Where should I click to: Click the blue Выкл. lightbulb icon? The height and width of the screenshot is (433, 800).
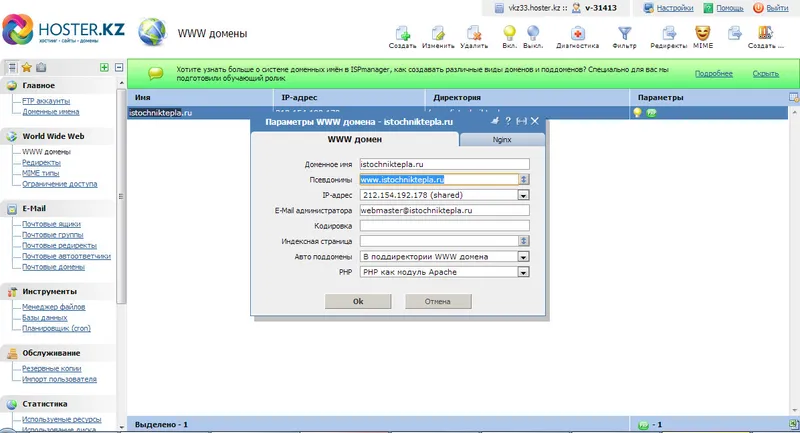pos(533,34)
